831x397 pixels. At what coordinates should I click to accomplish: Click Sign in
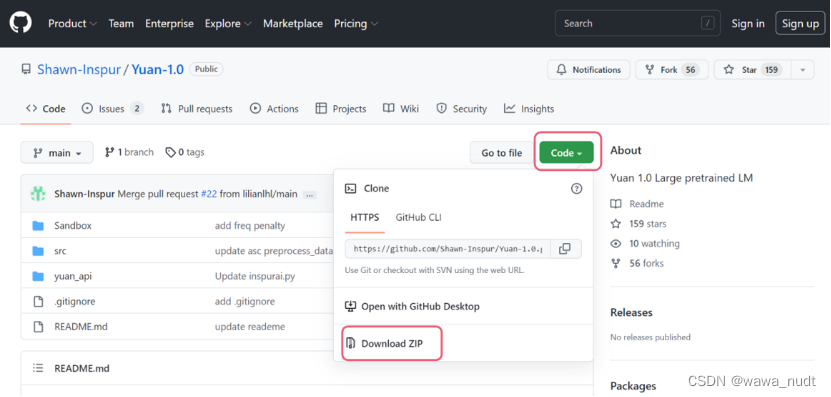pos(748,23)
